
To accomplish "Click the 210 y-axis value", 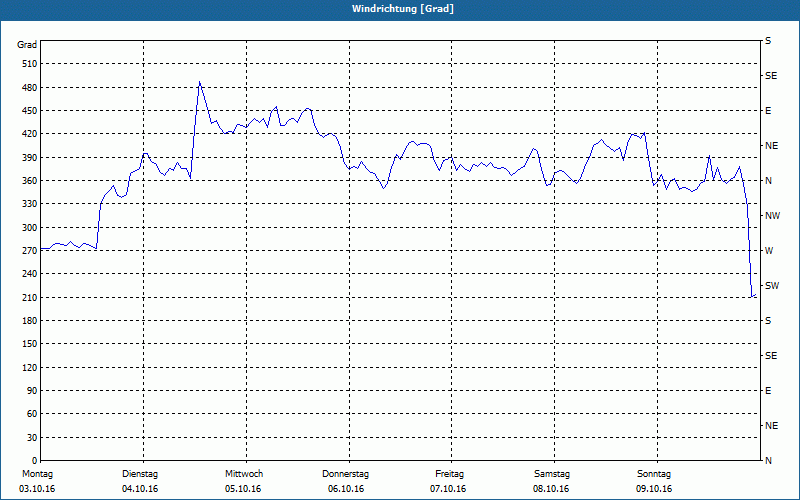I will 30,297.
